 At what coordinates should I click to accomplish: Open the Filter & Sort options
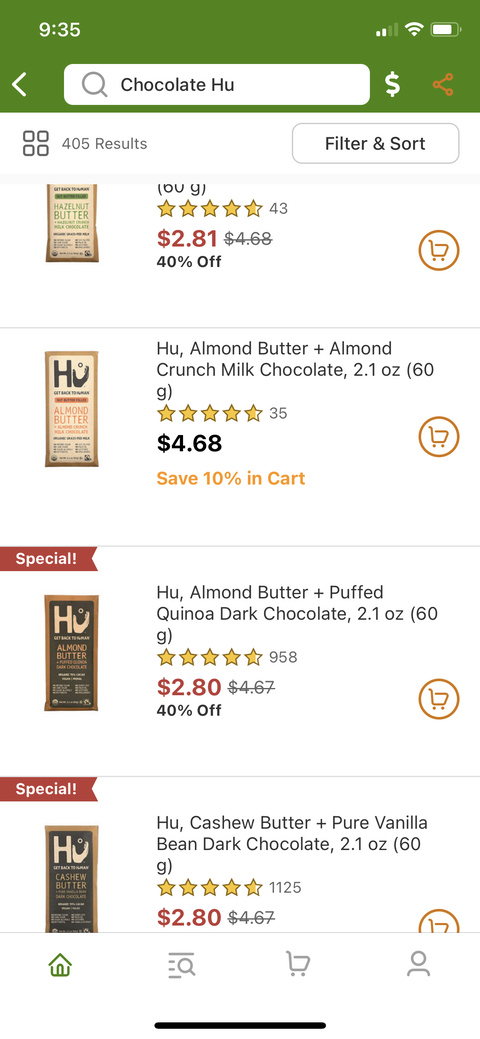click(375, 143)
